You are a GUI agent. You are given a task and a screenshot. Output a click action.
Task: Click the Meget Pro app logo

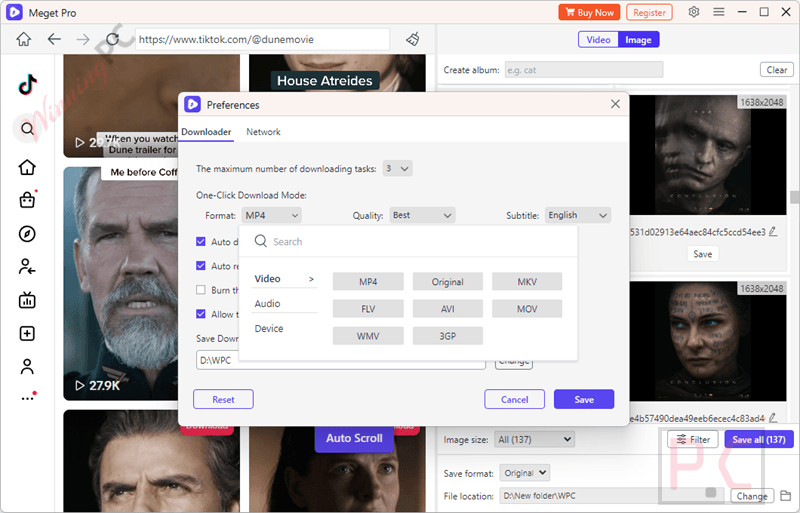14,12
